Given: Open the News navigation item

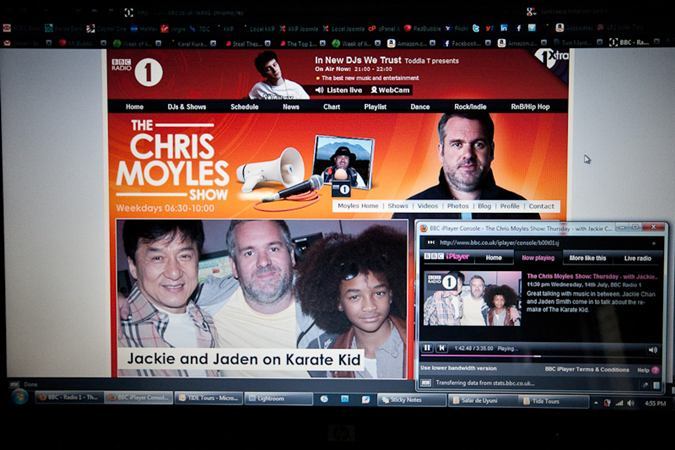Looking at the screenshot, I should click(291, 107).
